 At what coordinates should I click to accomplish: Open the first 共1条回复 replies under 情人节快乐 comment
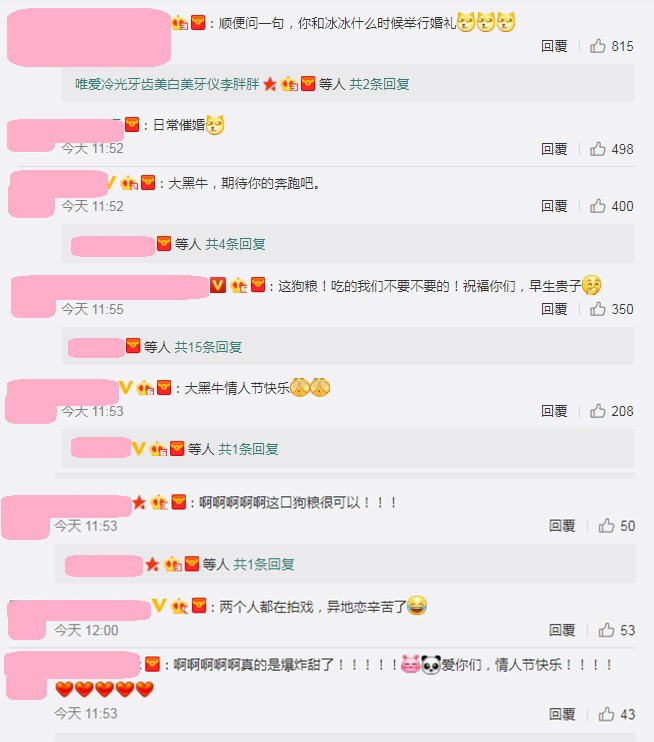pyautogui.click(x=248, y=449)
